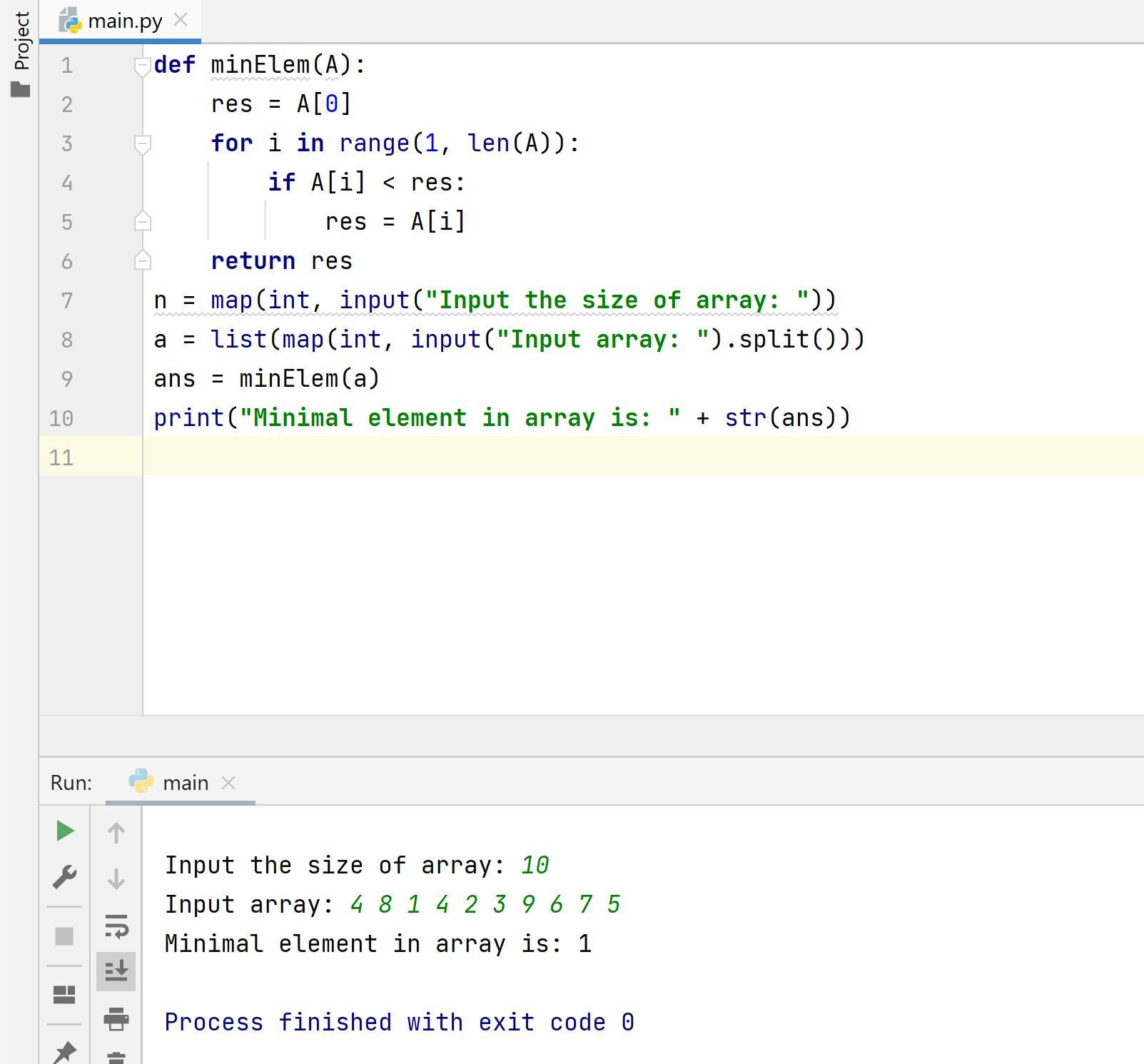Viewport: 1144px width, 1064px height.
Task: Clear console output with the trash icon
Action: (116, 1057)
